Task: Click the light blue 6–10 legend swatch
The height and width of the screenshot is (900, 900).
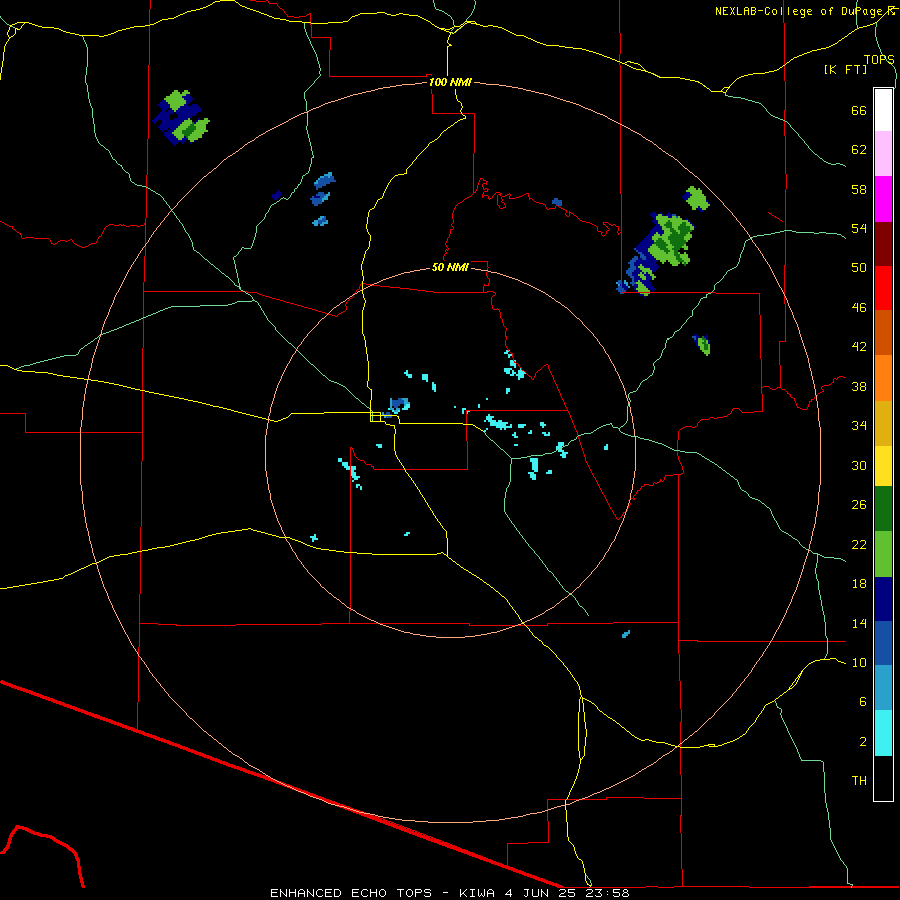Action: point(883,688)
